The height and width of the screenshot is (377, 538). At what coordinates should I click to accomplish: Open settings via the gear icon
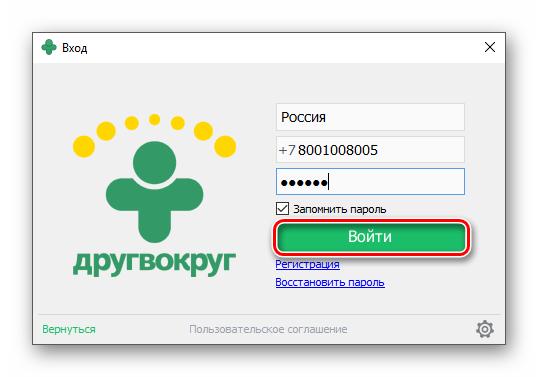click(x=485, y=329)
